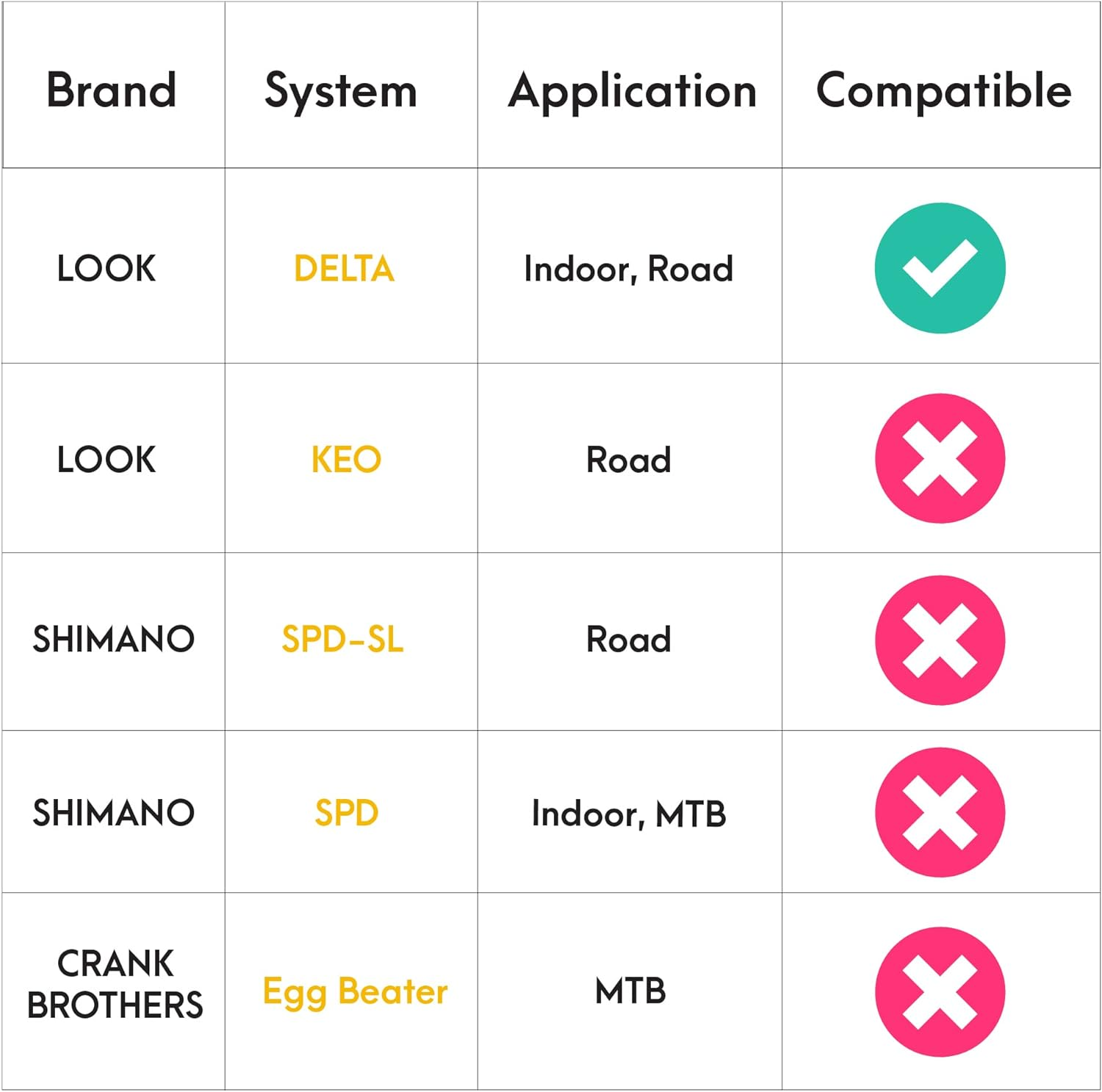Click the green checkmark for LOOK DELTA

point(940,268)
